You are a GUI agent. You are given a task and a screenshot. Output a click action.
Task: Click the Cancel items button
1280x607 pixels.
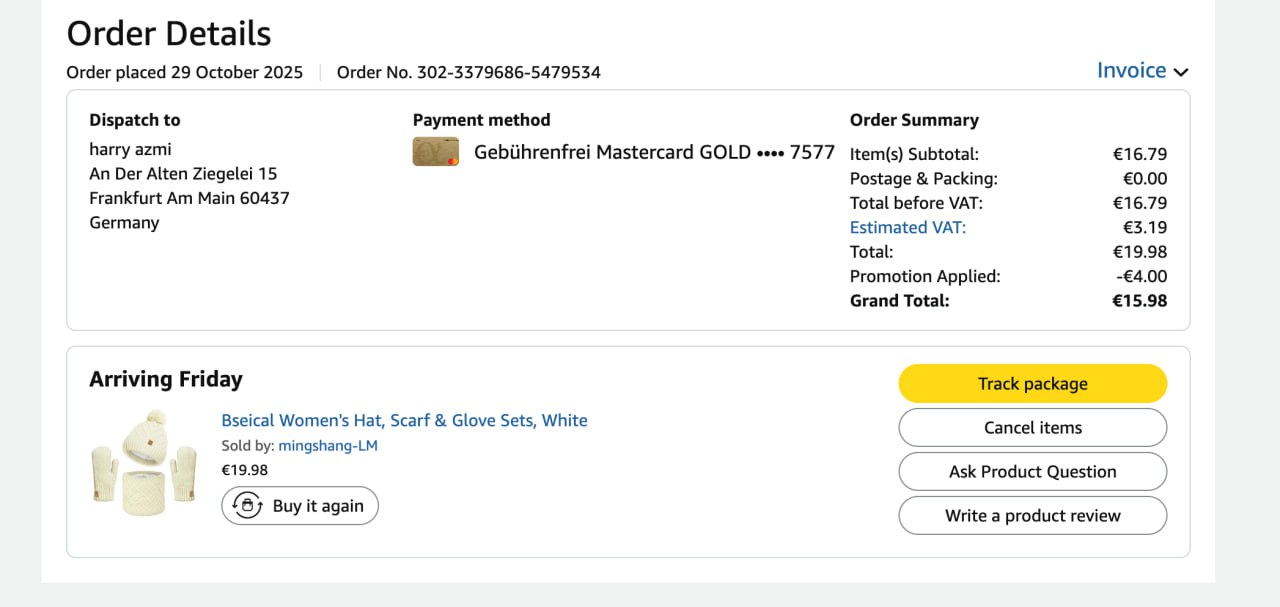coord(1032,428)
